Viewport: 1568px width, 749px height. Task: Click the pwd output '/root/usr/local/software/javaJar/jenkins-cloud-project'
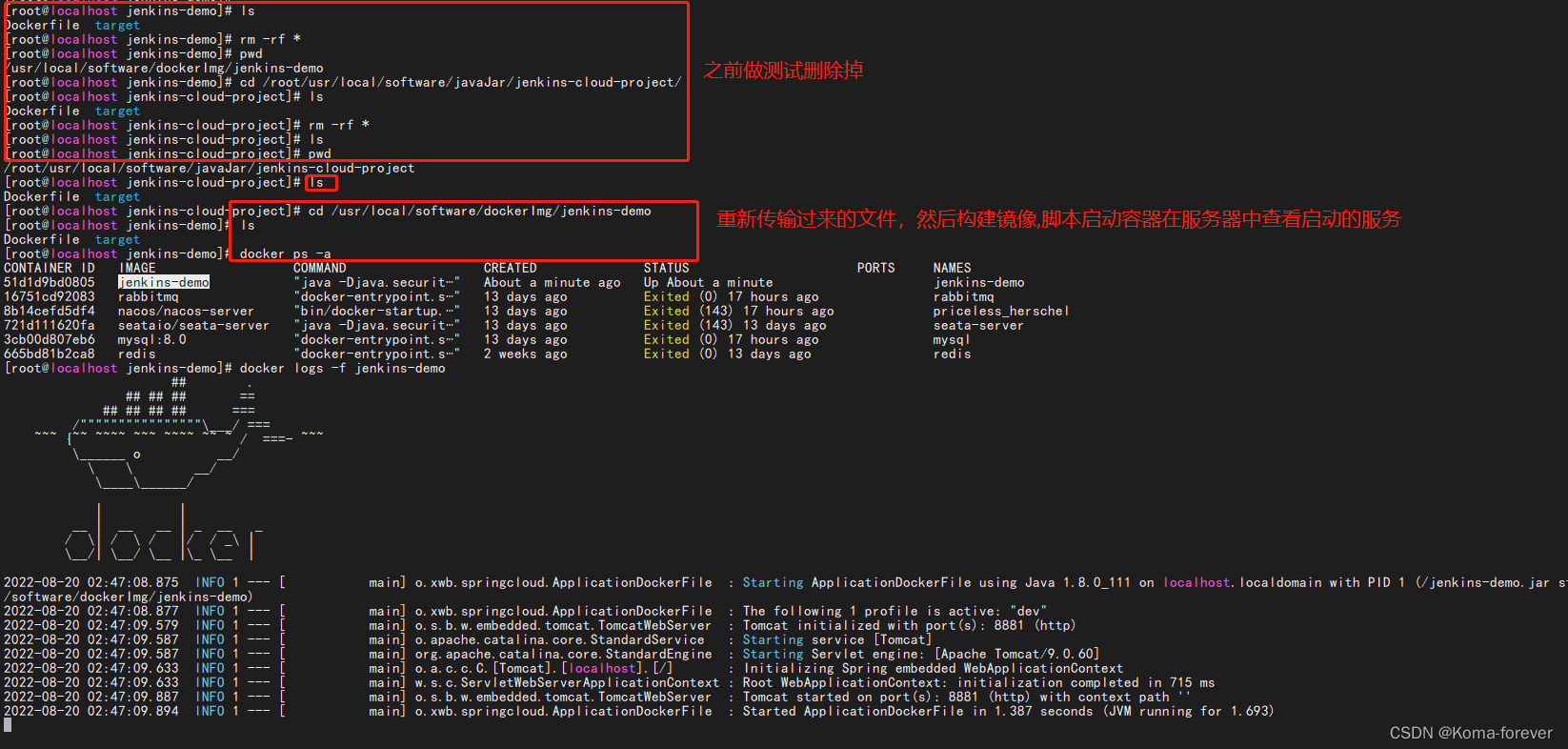(x=210, y=168)
